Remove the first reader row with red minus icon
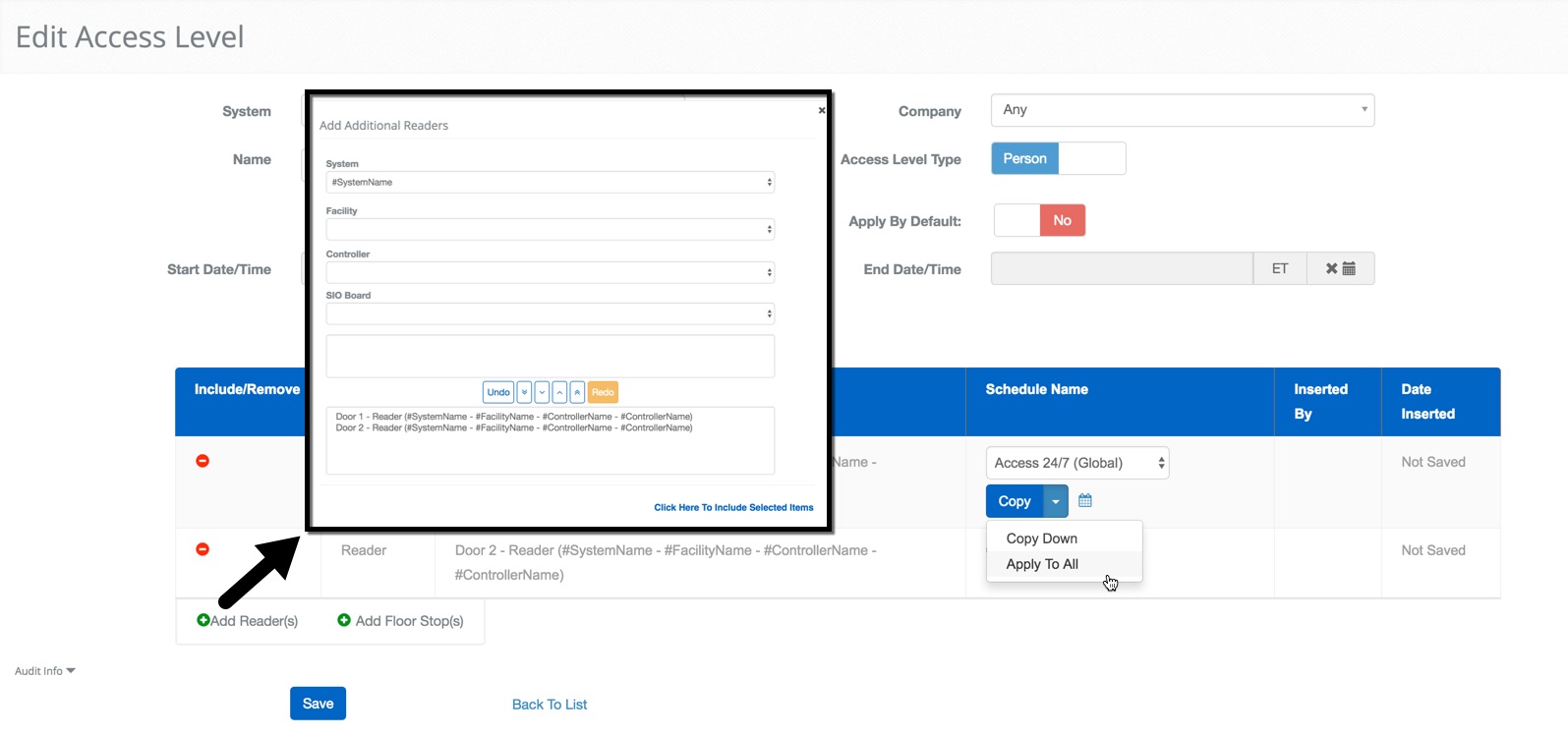The width and height of the screenshot is (1568, 737). coord(203,461)
